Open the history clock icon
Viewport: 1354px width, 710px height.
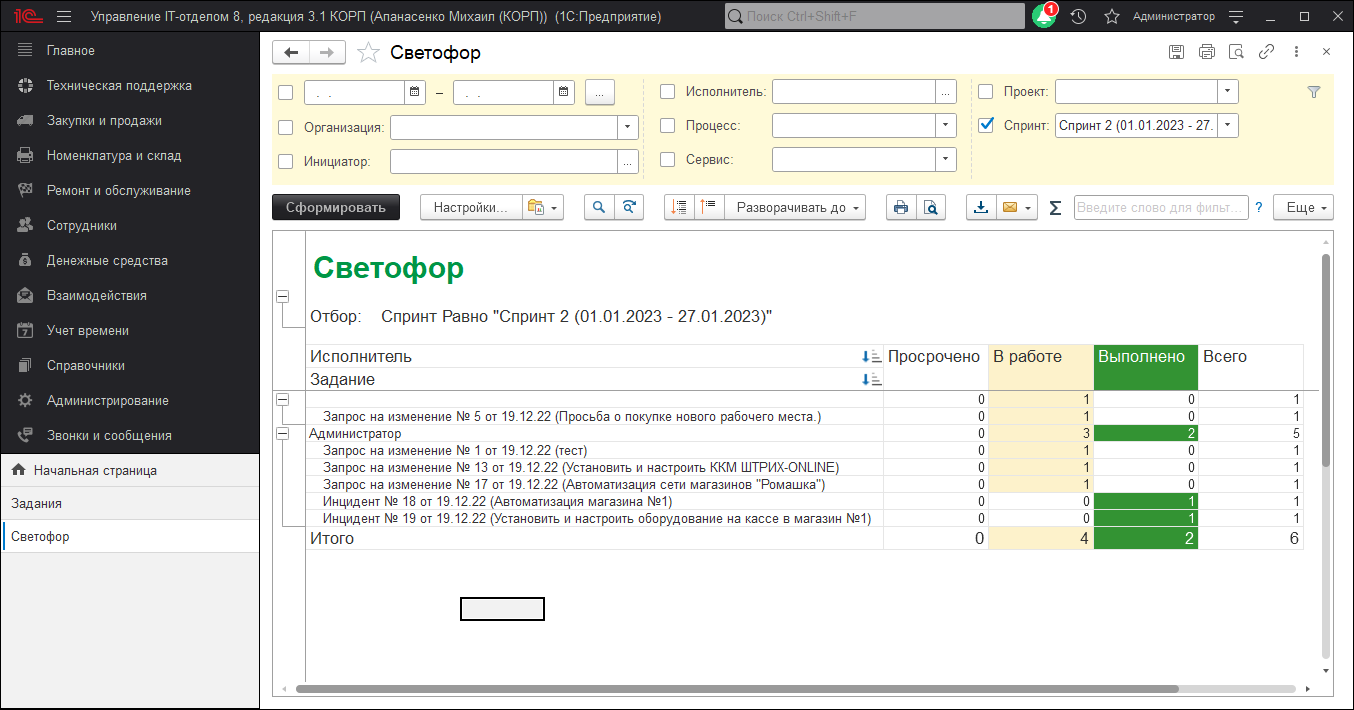click(x=1078, y=17)
